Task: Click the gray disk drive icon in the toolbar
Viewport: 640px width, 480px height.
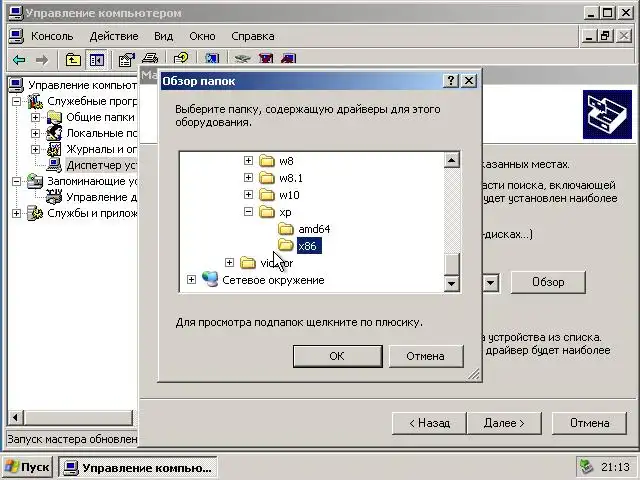Action: (x=242, y=59)
